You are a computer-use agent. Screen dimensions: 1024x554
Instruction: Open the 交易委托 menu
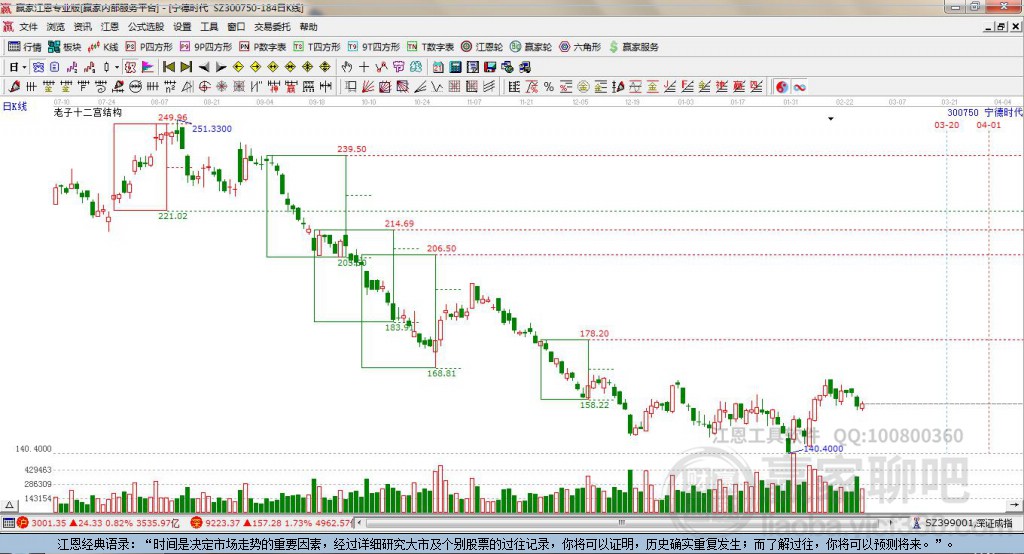coord(272,27)
